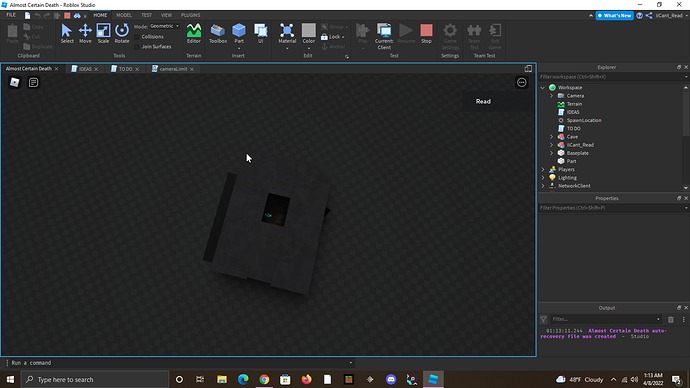The width and height of the screenshot is (690, 388).
Task: Select Terrain in the Explorer
Action: tap(574, 104)
